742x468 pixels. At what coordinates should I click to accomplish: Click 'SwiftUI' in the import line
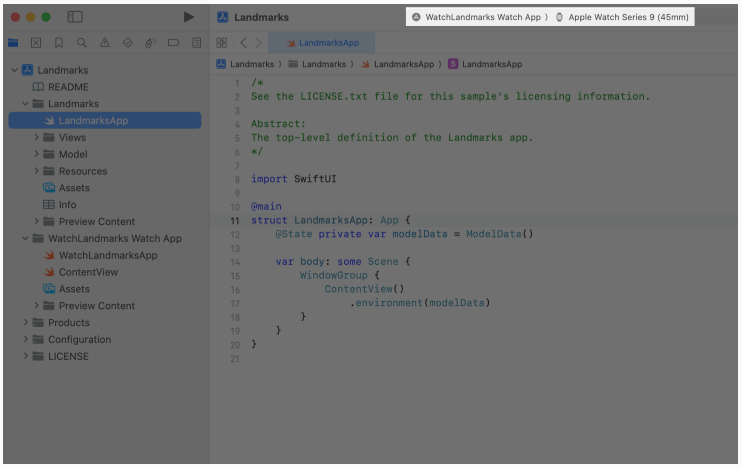point(315,179)
